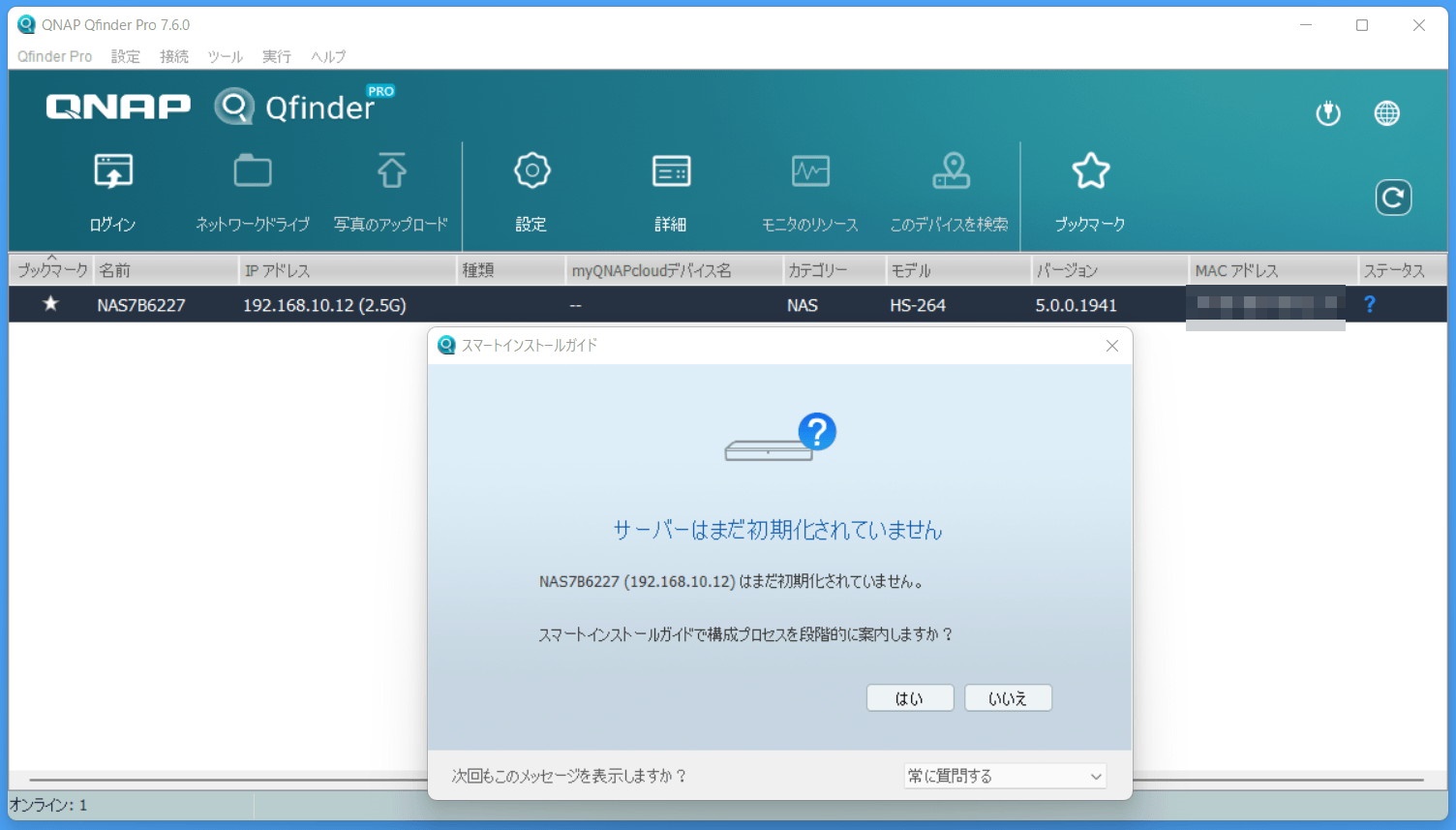Click the オンライン: 1 status bar text
The height and width of the screenshot is (830, 1456).
pyautogui.click(x=48, y=805)
